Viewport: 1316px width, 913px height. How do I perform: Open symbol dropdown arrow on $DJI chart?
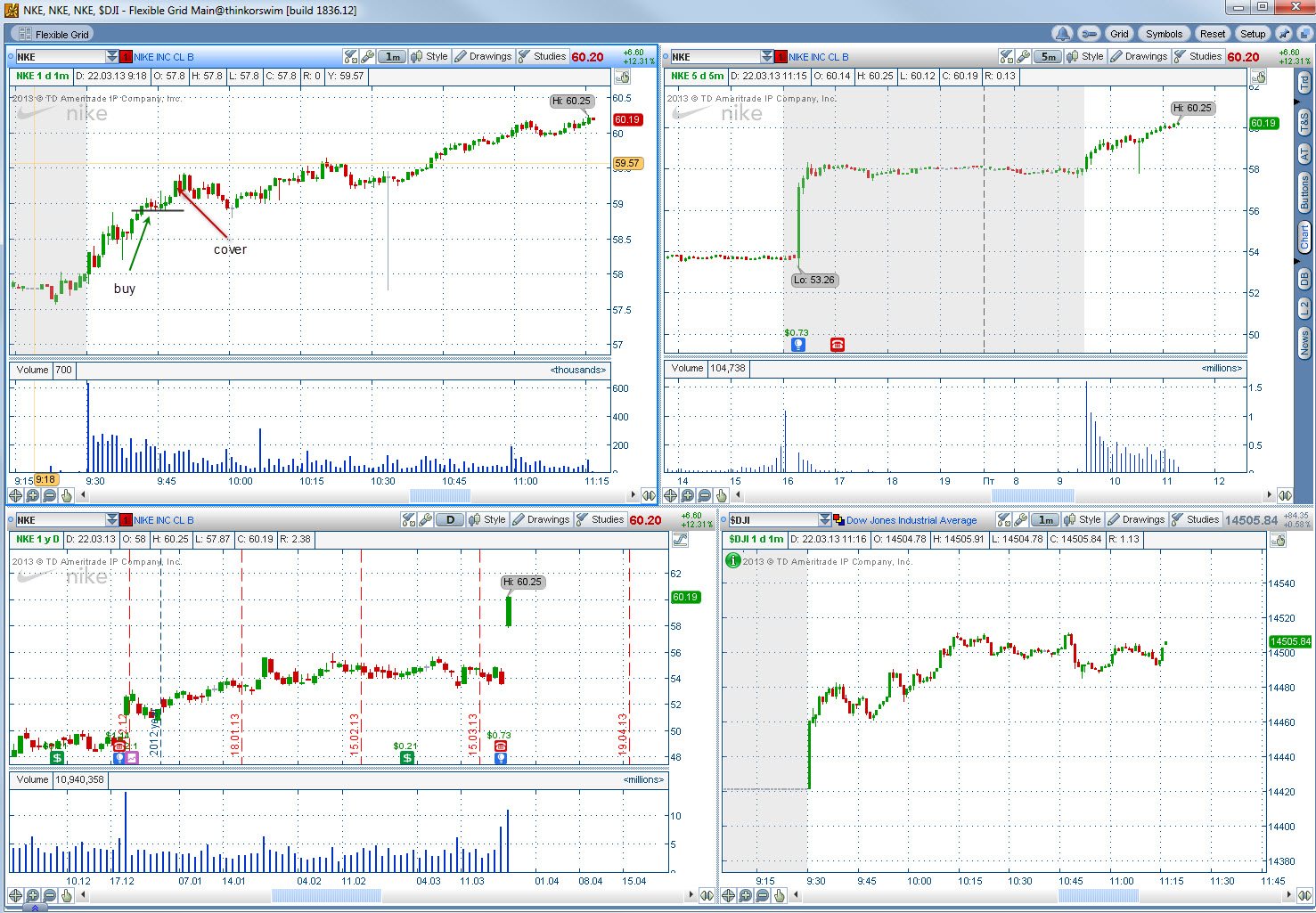pyautogui.click(x=825, y=520)
